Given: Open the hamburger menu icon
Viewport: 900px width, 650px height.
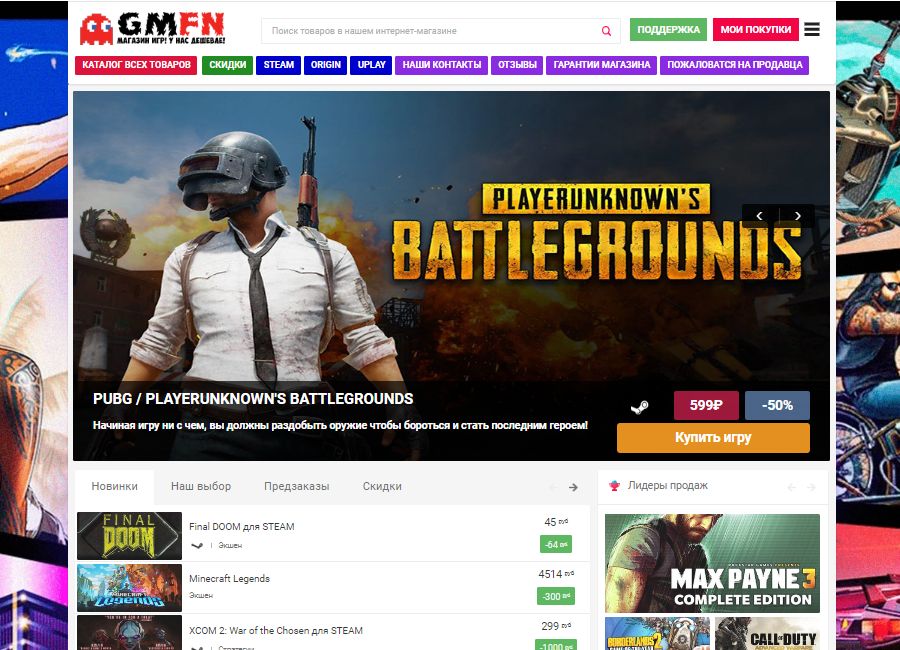Looking at the screenshot, I should tap(812, 29).
